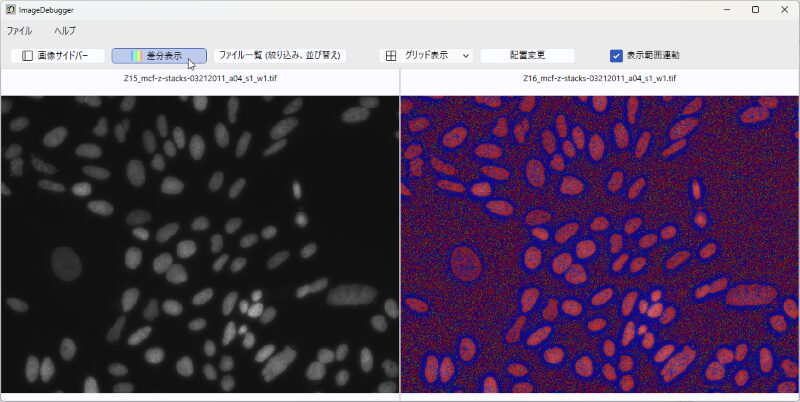Maximize the ImageDebugger window
The width and height of the screenshot is (800, 402).
(x=755, y=9)
